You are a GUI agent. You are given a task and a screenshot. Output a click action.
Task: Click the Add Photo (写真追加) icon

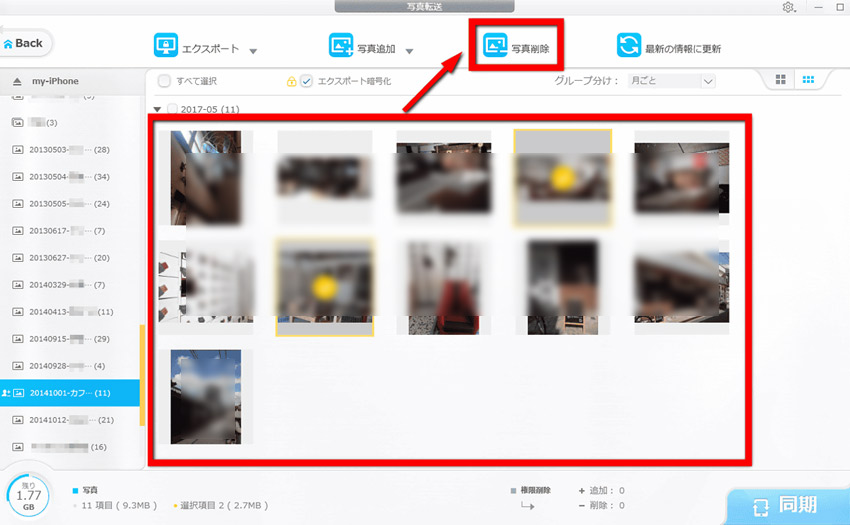pos(341,47)
